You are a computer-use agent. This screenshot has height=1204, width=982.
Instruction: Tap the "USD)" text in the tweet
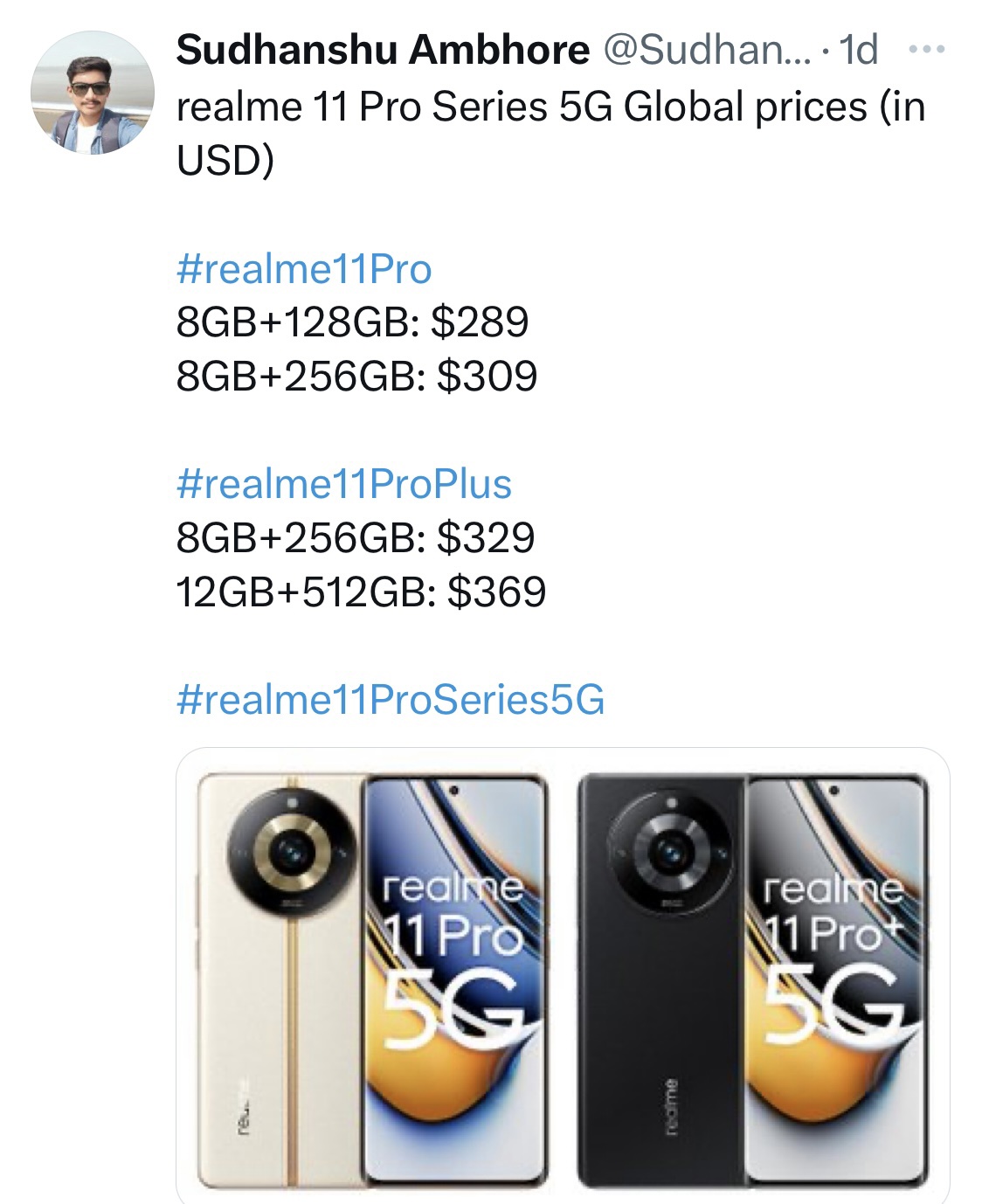point(225,161)
